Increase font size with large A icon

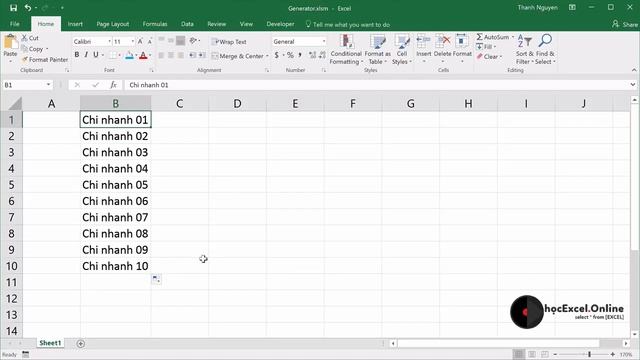click(140, 42)
